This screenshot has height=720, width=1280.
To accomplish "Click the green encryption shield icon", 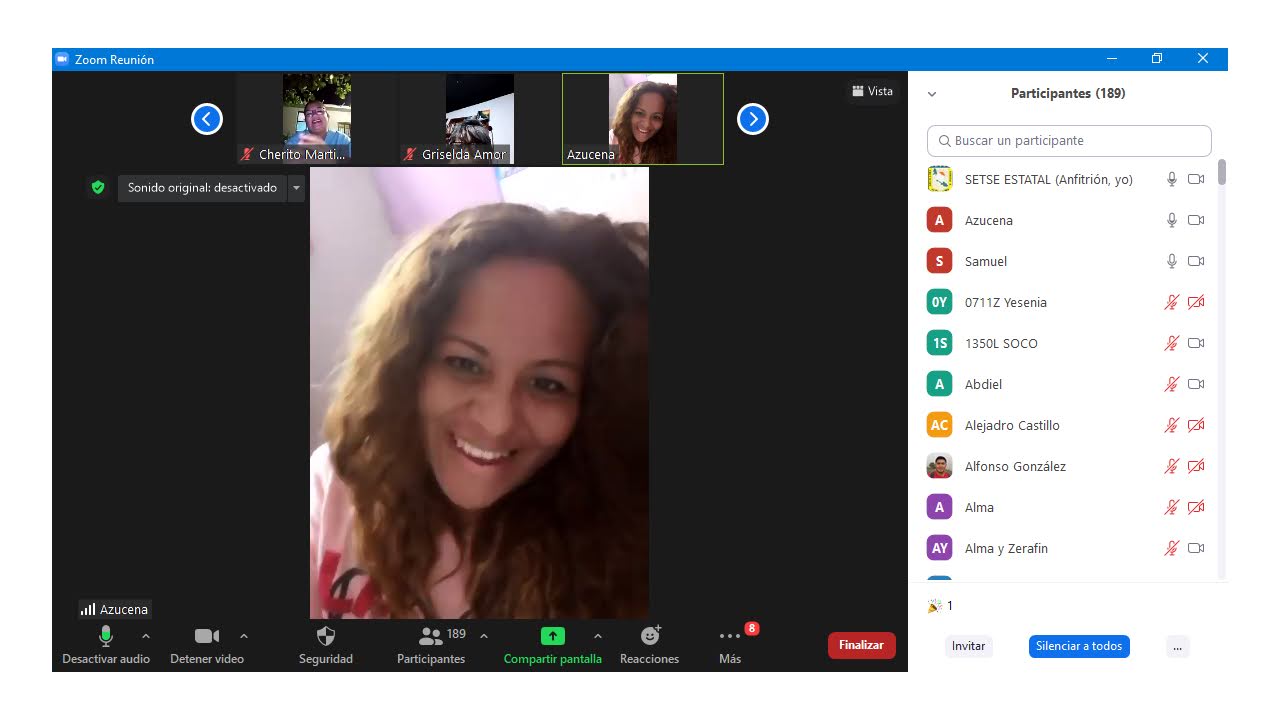I will pos(97,187).
